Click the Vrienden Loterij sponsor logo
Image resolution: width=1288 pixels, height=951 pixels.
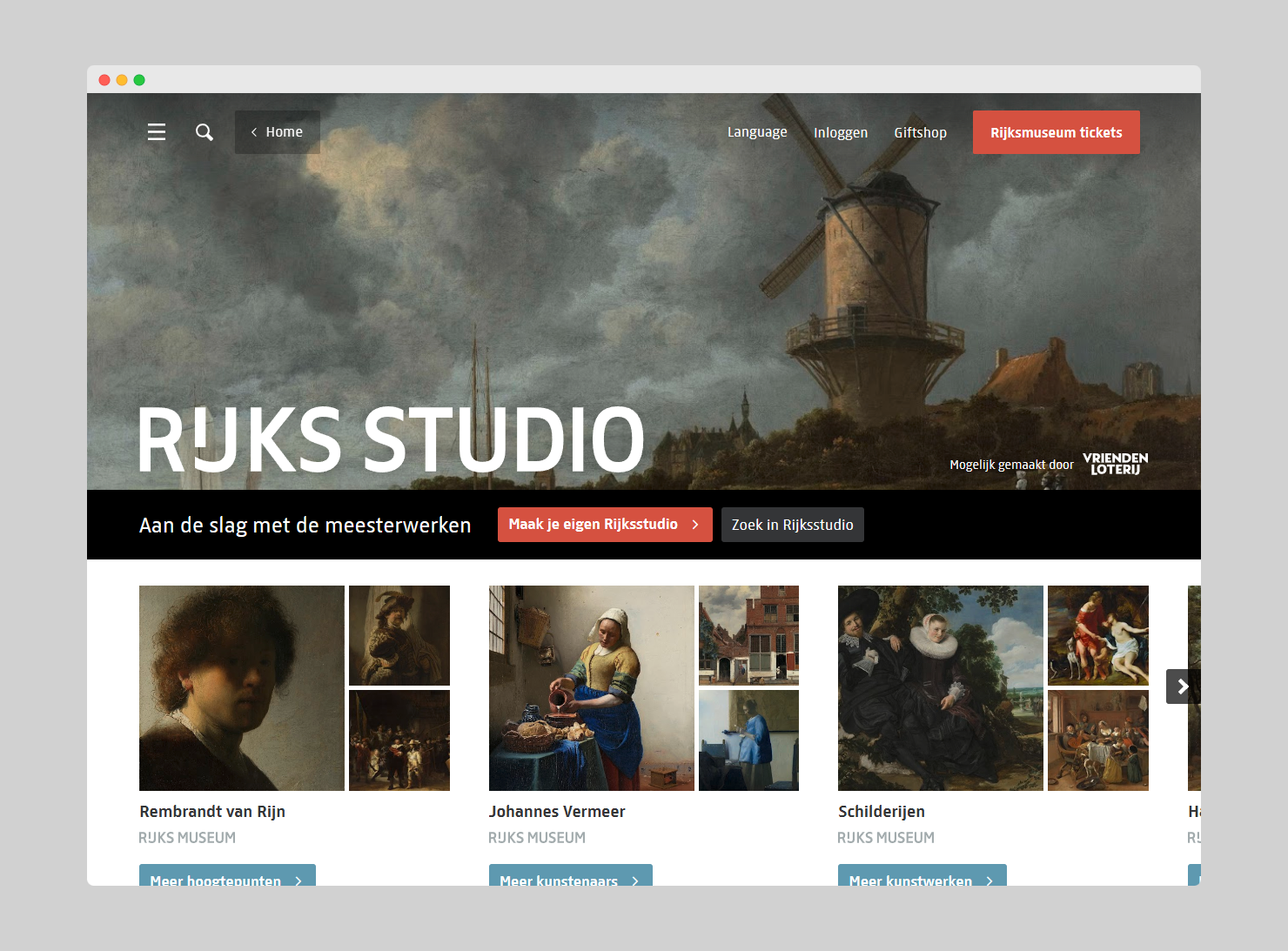click(1115, 464)
